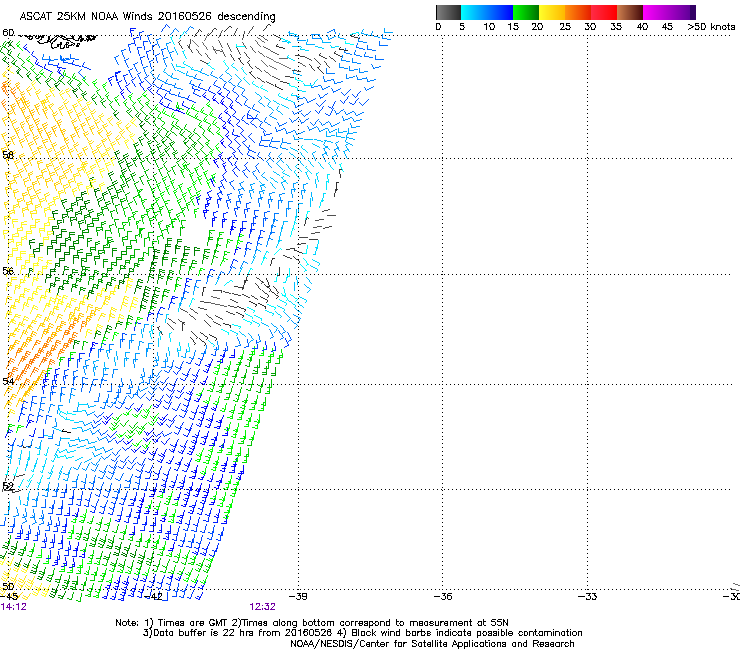Image resolution: width=740 pixels, height=650 pixels.
Task: Click the '>50 knots' legend label
Action: click(x=711, y=27)
